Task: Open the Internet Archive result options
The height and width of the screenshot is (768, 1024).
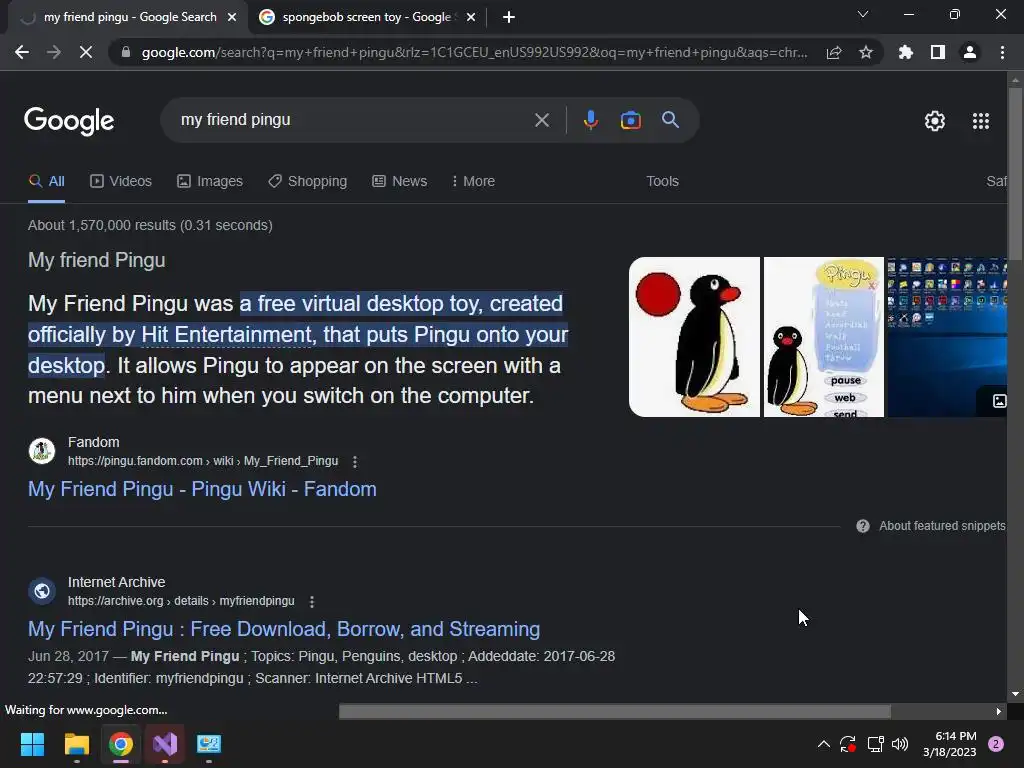Action: click(312, 601)
